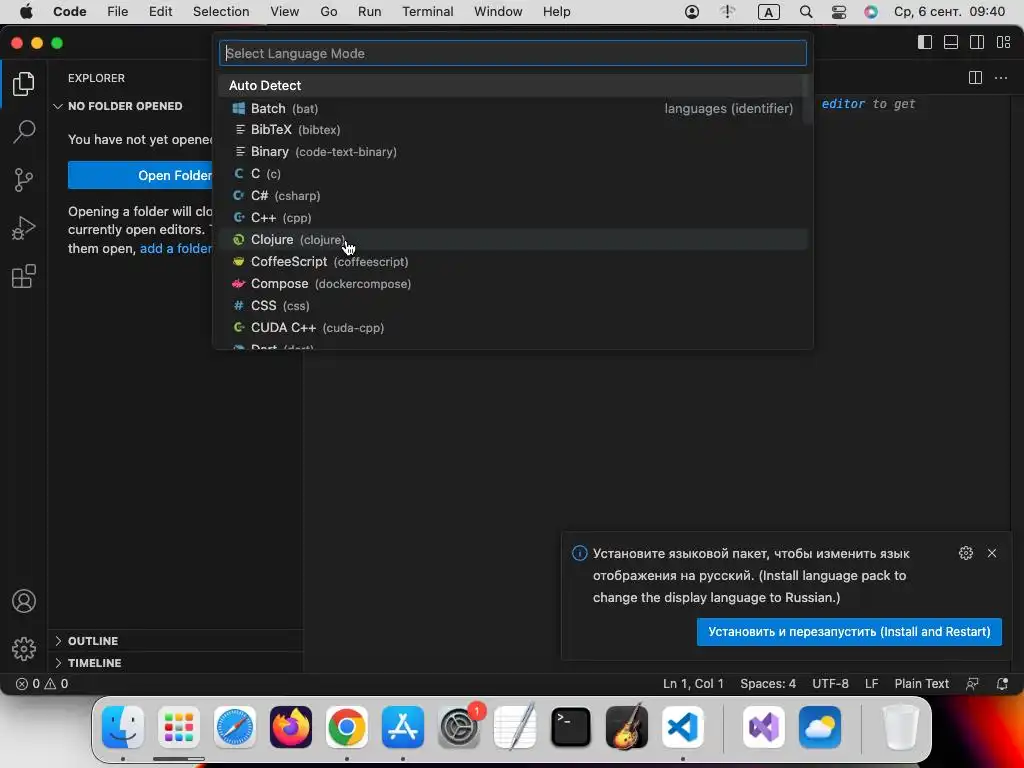Open the File menu
The image size is (1024, 768).
click(x=118, y=12)
